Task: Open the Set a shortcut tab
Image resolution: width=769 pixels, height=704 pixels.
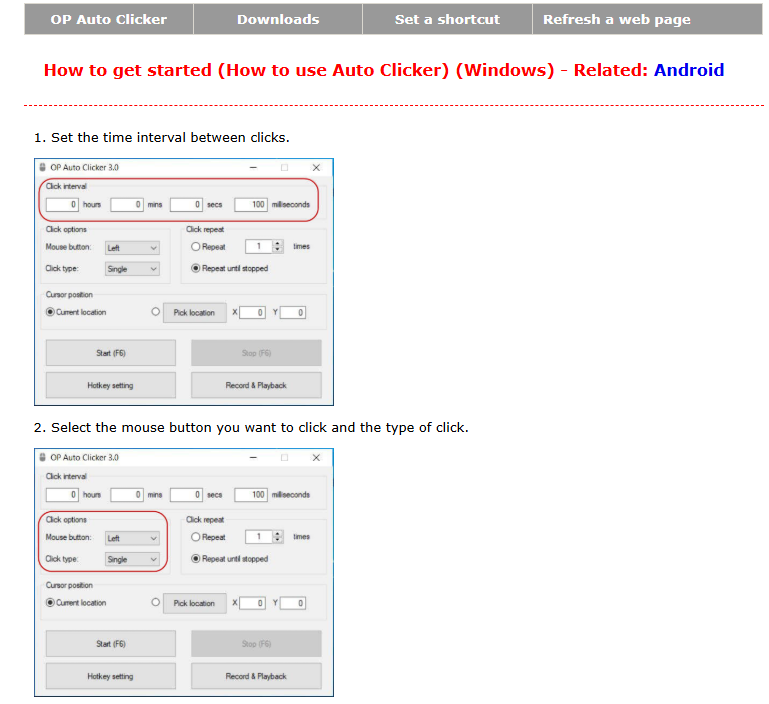Action: coord(447,19)
